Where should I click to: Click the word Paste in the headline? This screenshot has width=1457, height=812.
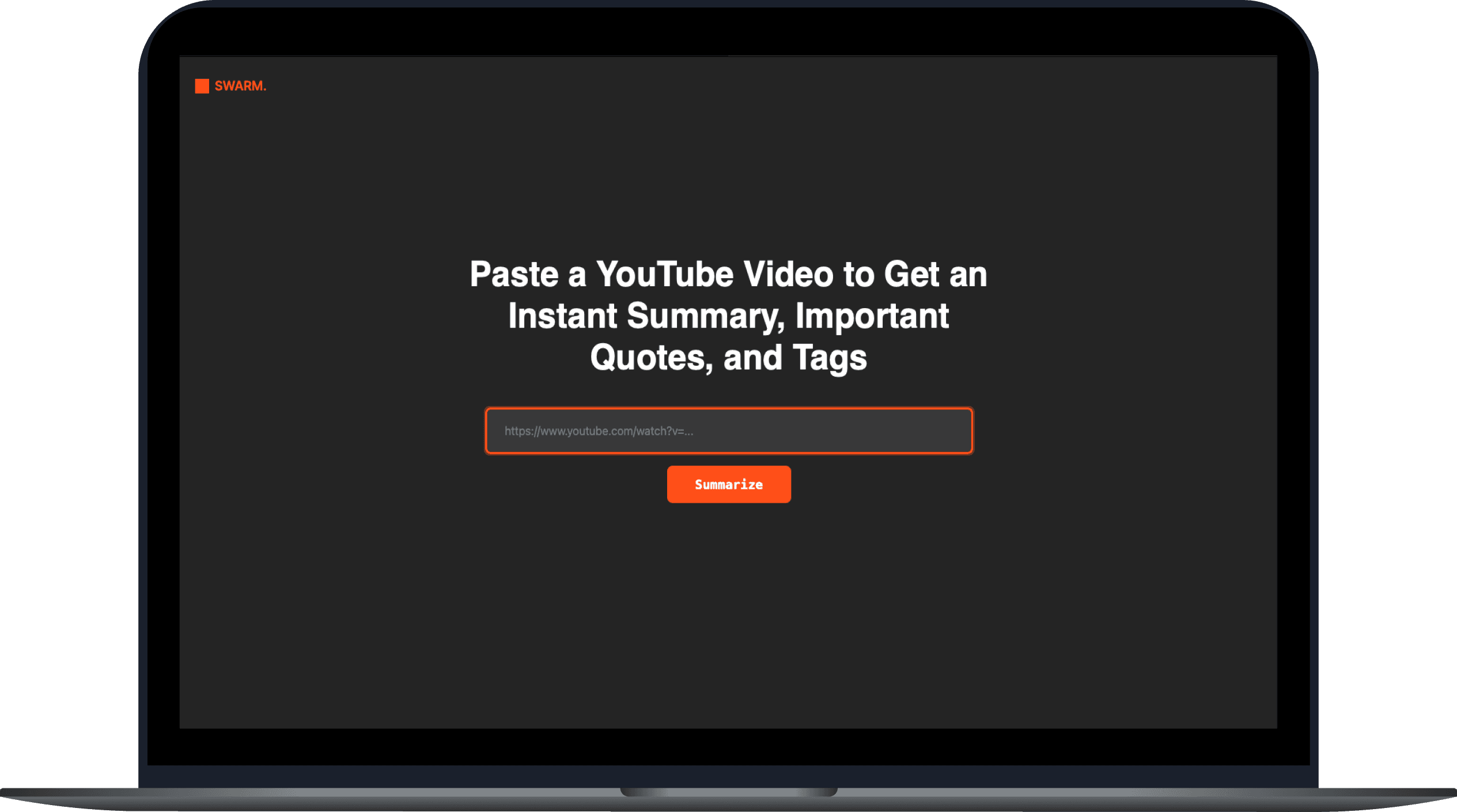(x=513, y=274)
